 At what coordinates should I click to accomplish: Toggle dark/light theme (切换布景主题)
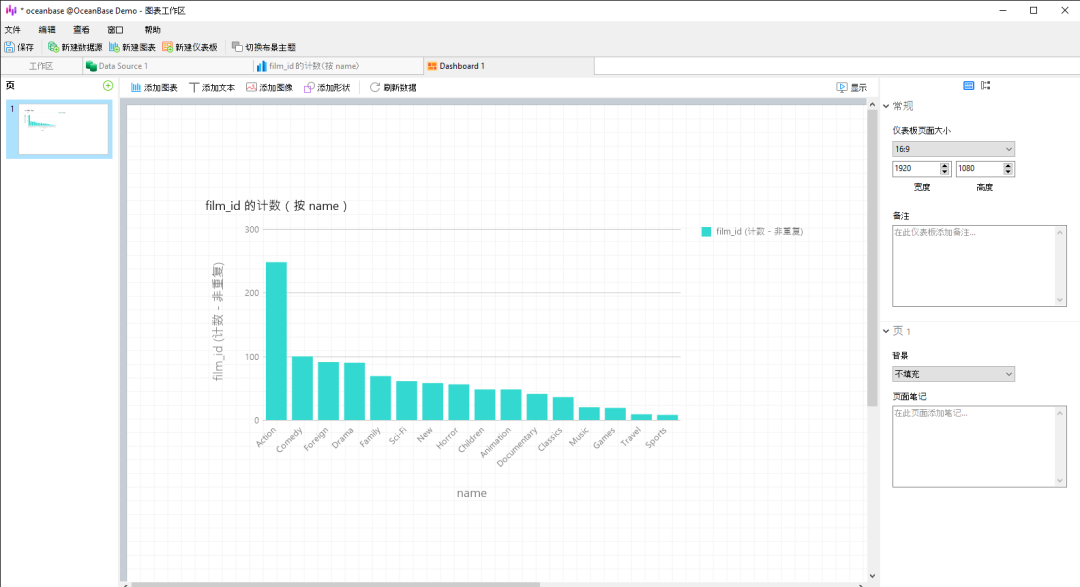(x=263, y=48)
